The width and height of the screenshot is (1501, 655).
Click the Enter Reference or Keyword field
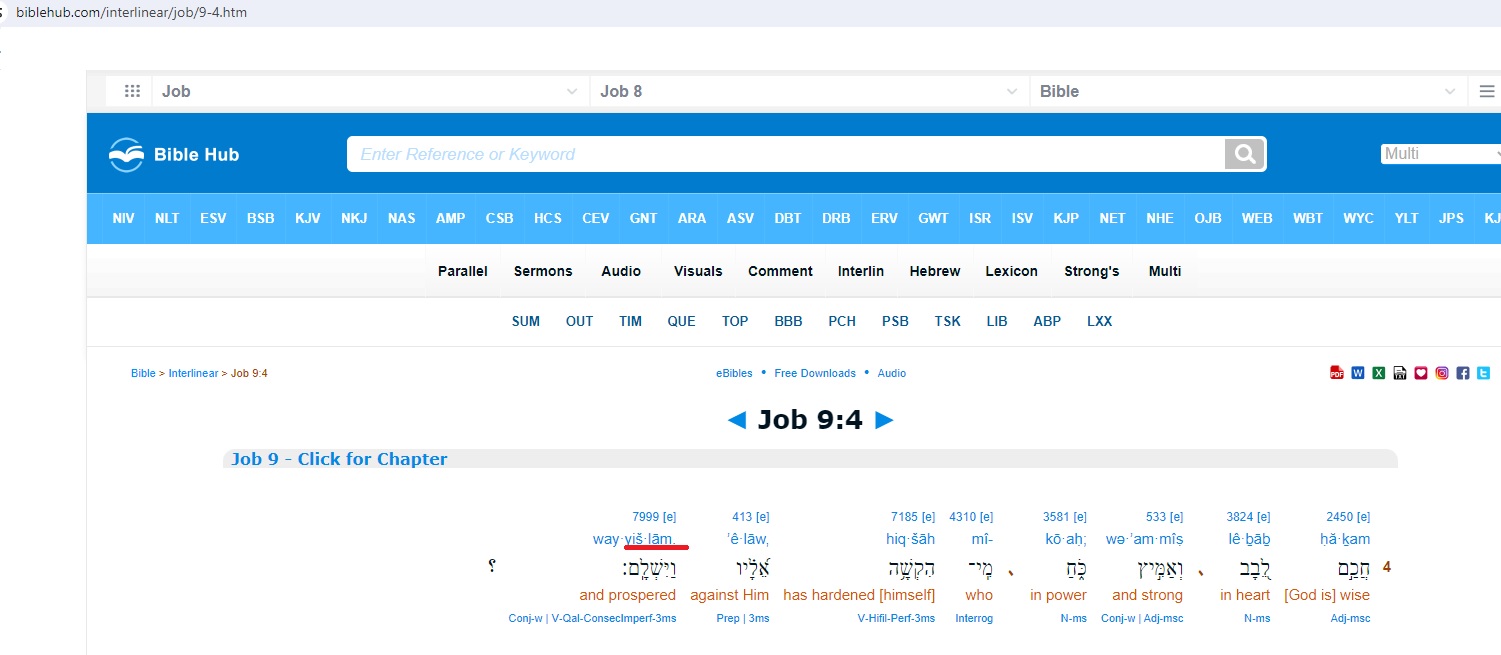click(785, 154)
